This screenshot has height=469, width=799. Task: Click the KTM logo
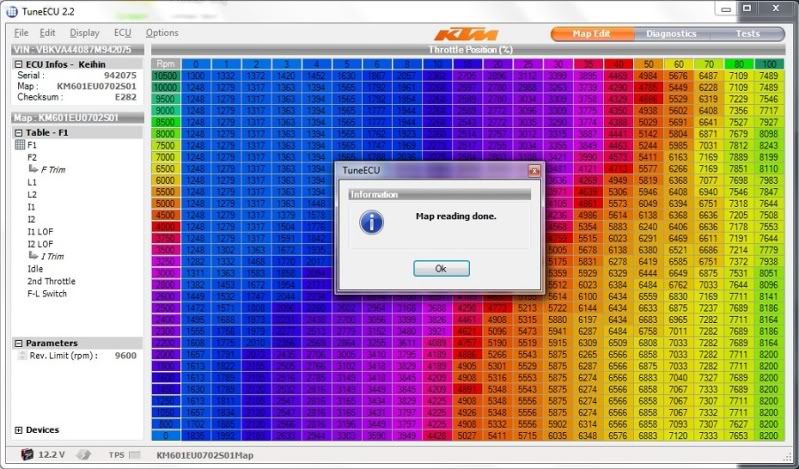pyautogui.click(x=466, y=35)
